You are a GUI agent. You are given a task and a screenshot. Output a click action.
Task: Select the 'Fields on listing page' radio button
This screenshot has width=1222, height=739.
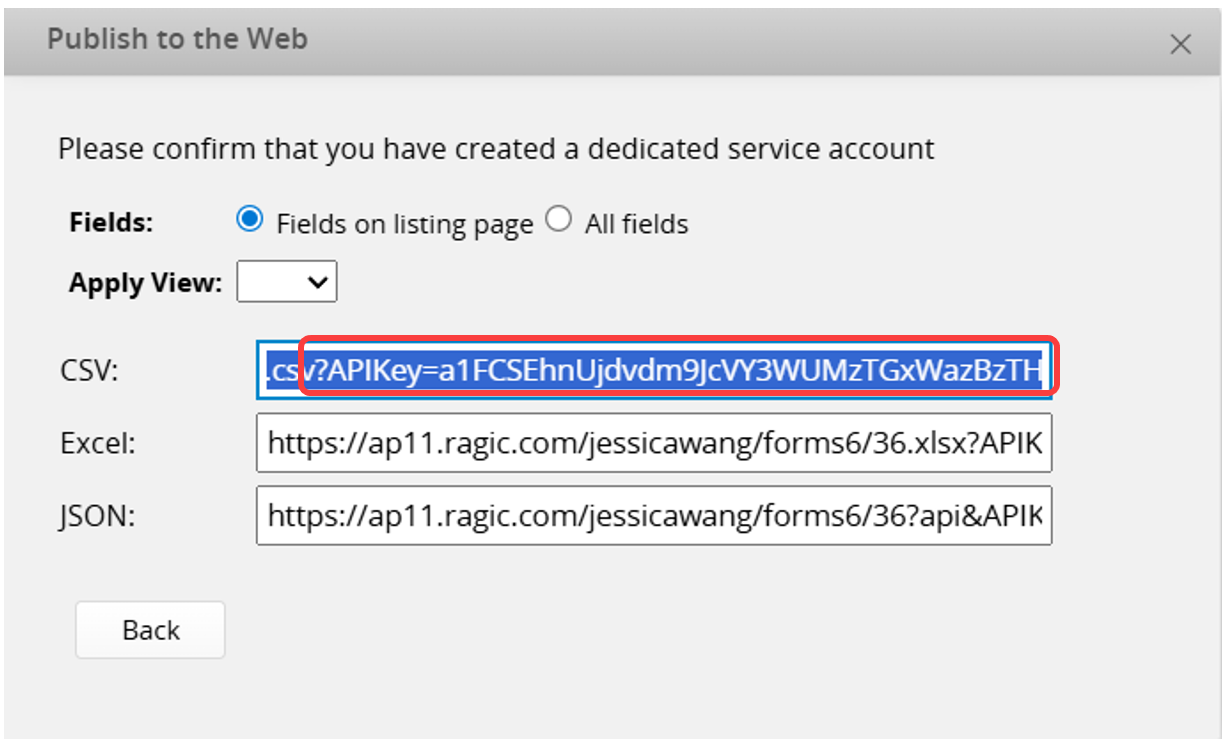[250, 220]
